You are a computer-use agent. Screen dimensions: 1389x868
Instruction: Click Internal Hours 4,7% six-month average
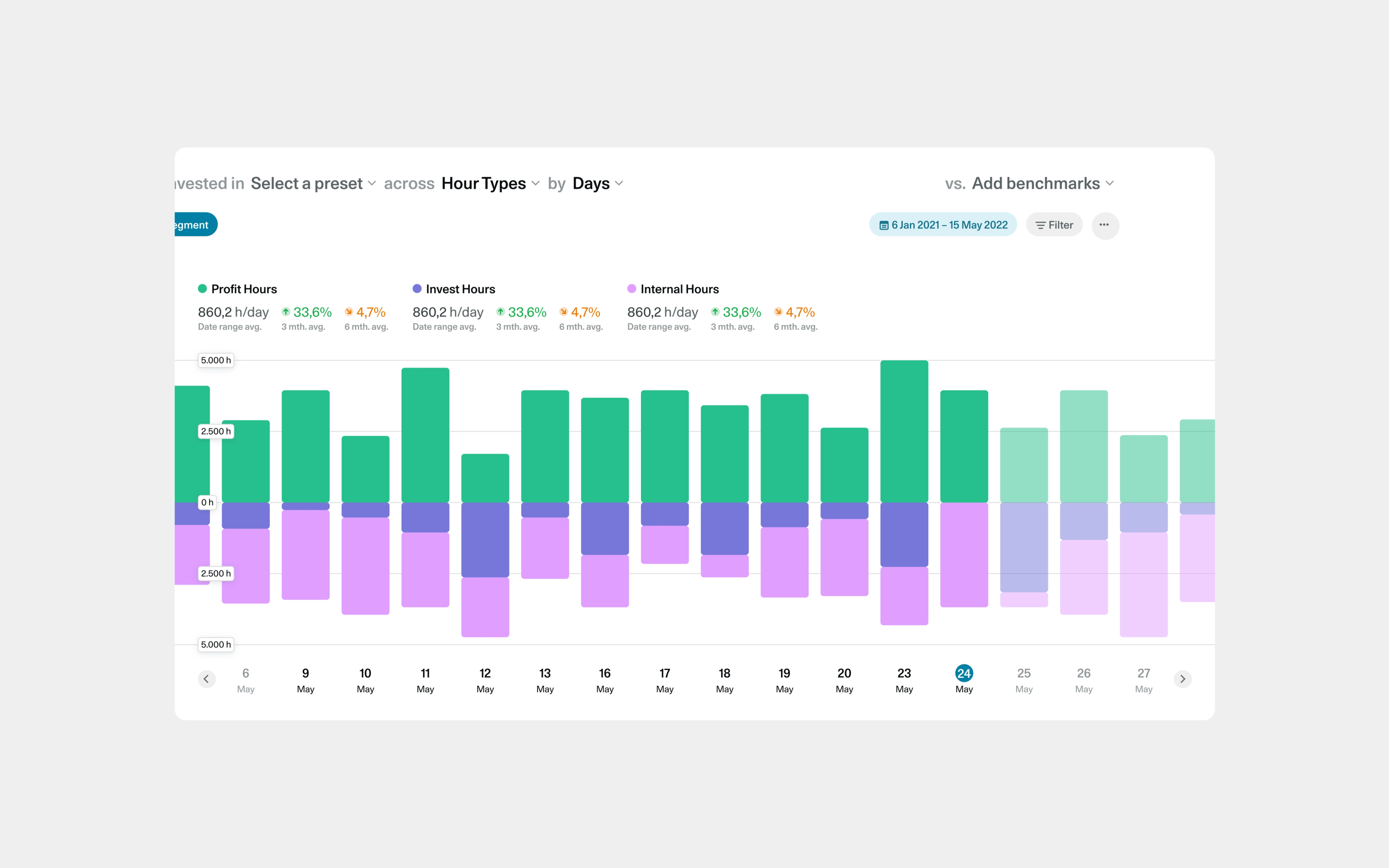(800, 312)
